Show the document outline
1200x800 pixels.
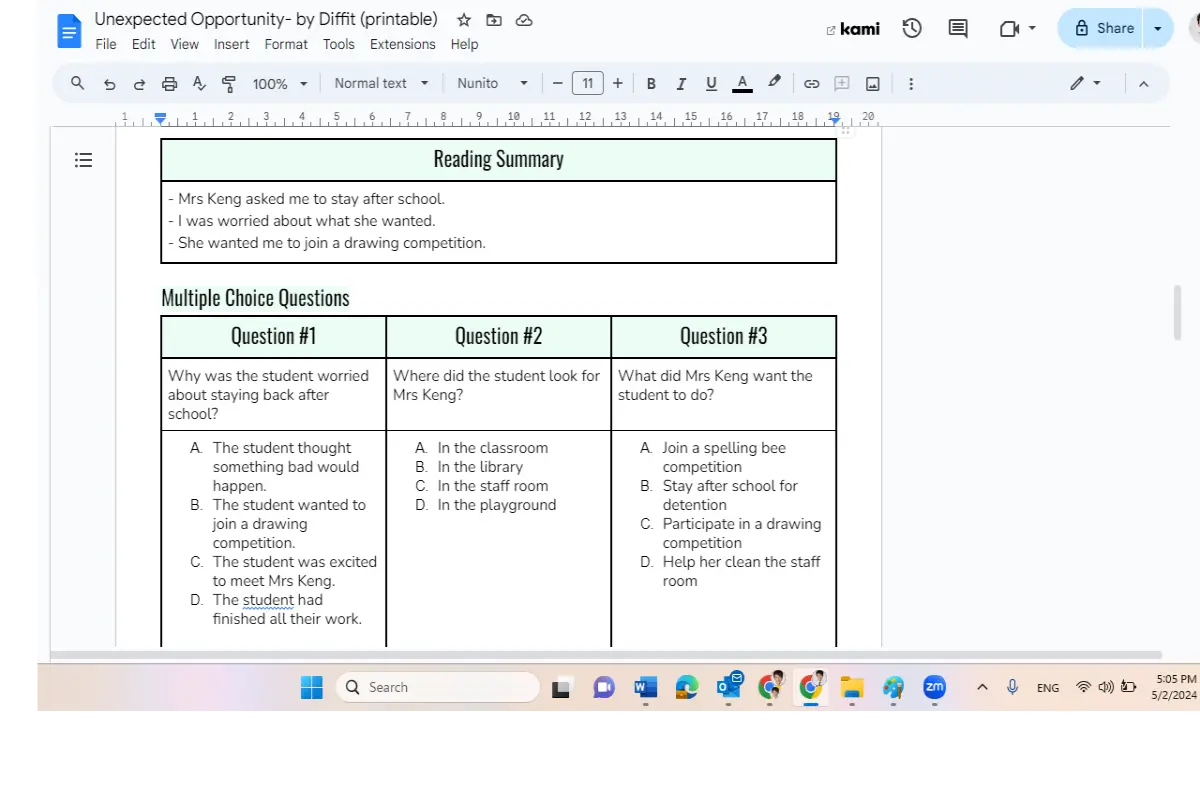(84, 160)
